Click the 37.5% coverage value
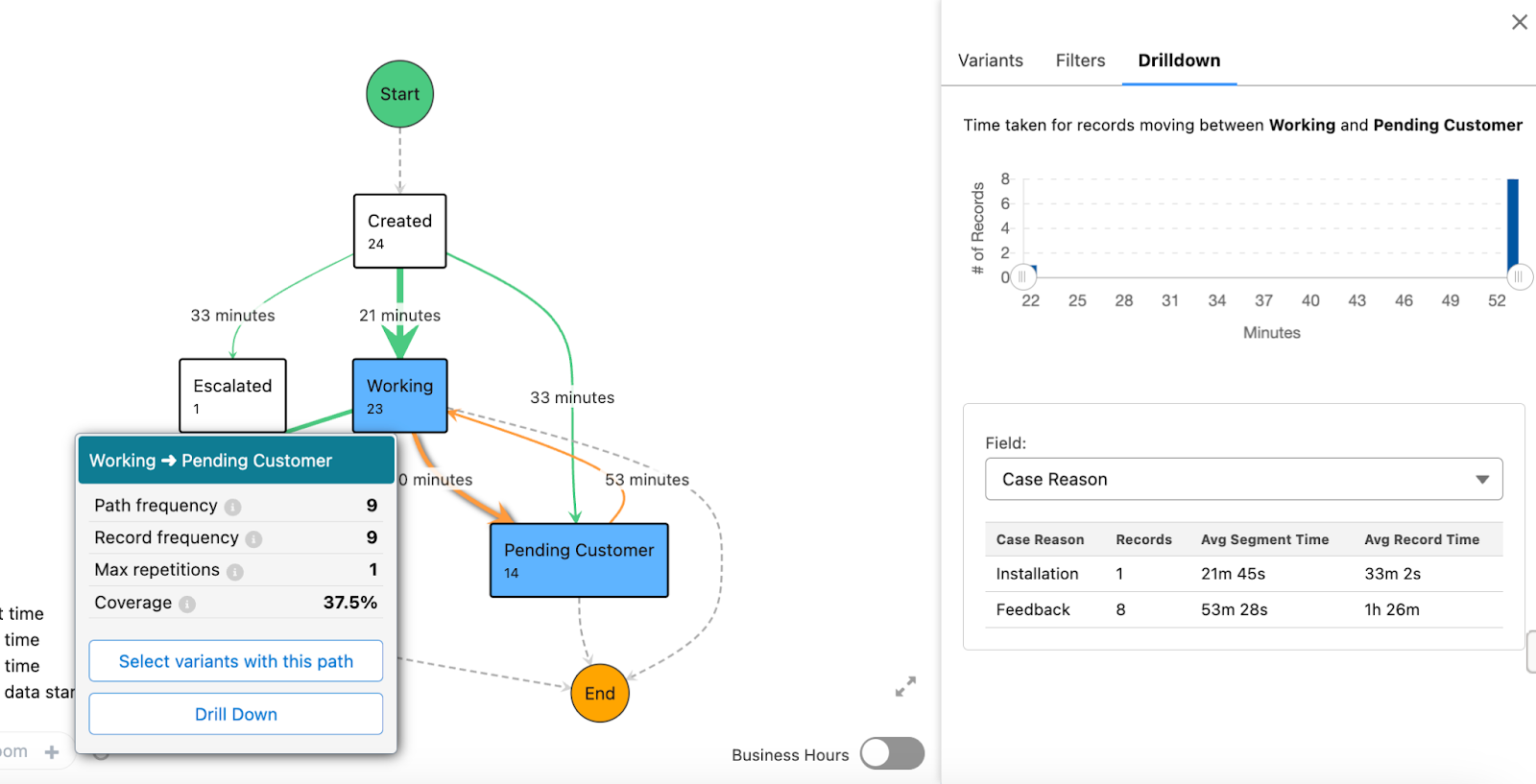Screen dimensions: 1536x784 (350, 603)
